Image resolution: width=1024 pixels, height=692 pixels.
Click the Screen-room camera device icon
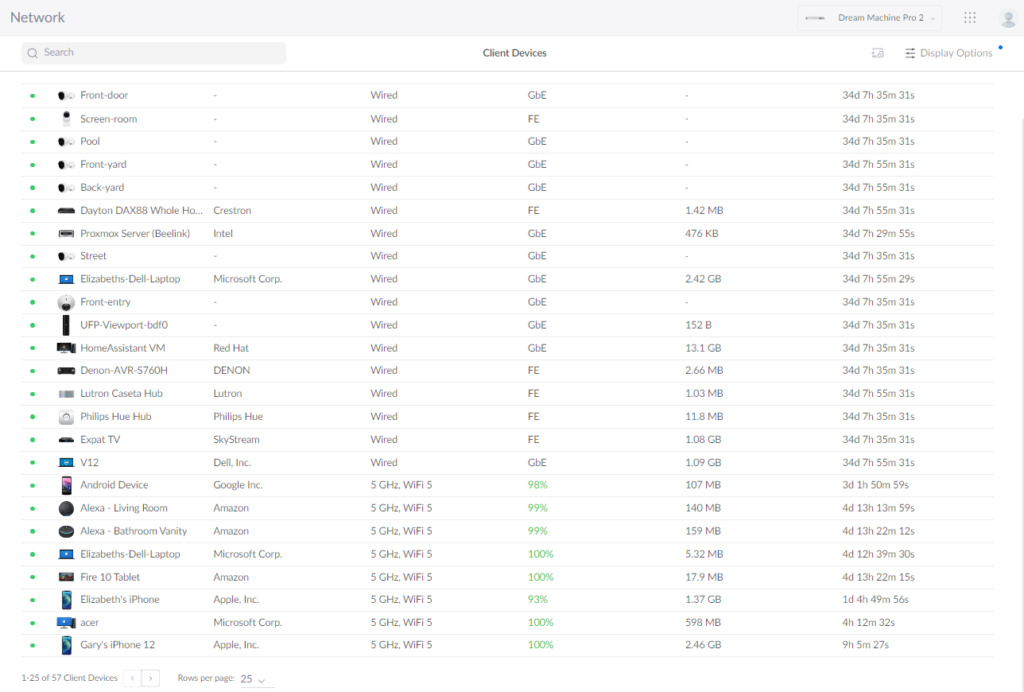coord(66,119)
